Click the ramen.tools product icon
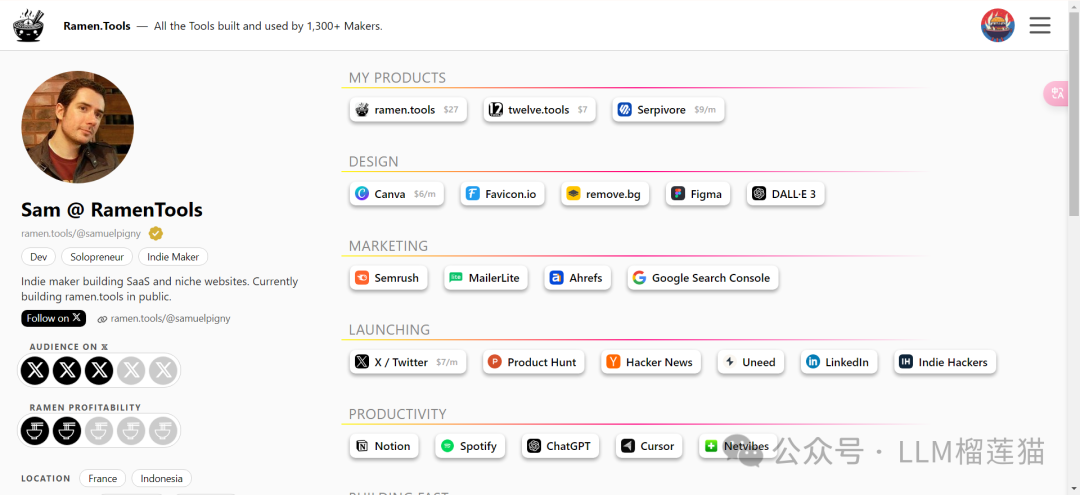 coord(362,109)
